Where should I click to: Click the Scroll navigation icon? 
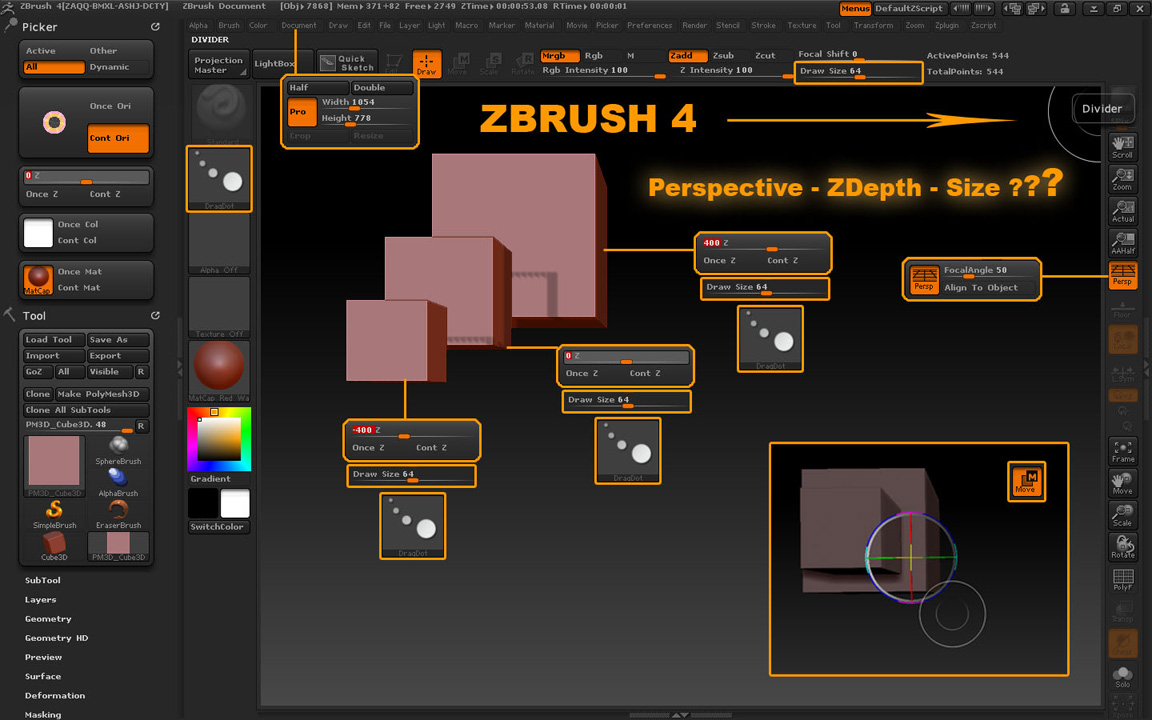coord(1122,147)
